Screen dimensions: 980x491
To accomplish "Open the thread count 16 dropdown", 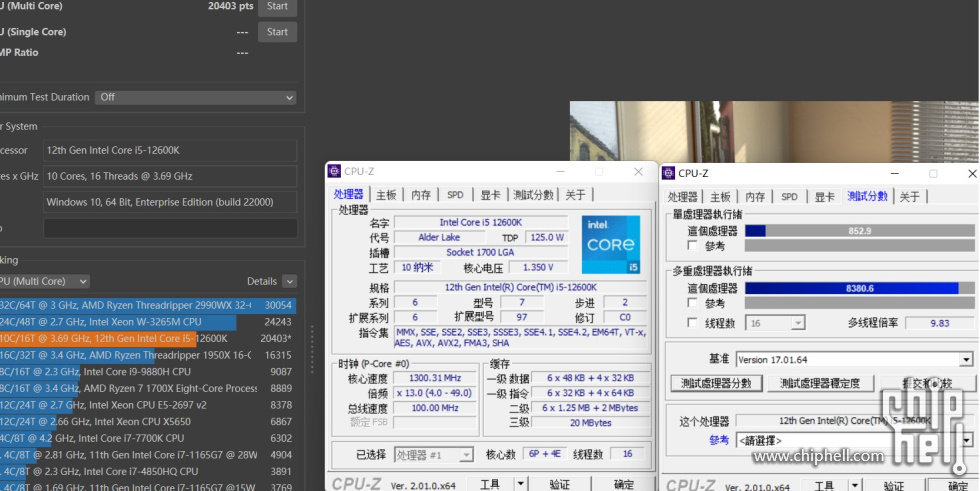I will pos(776,323).
